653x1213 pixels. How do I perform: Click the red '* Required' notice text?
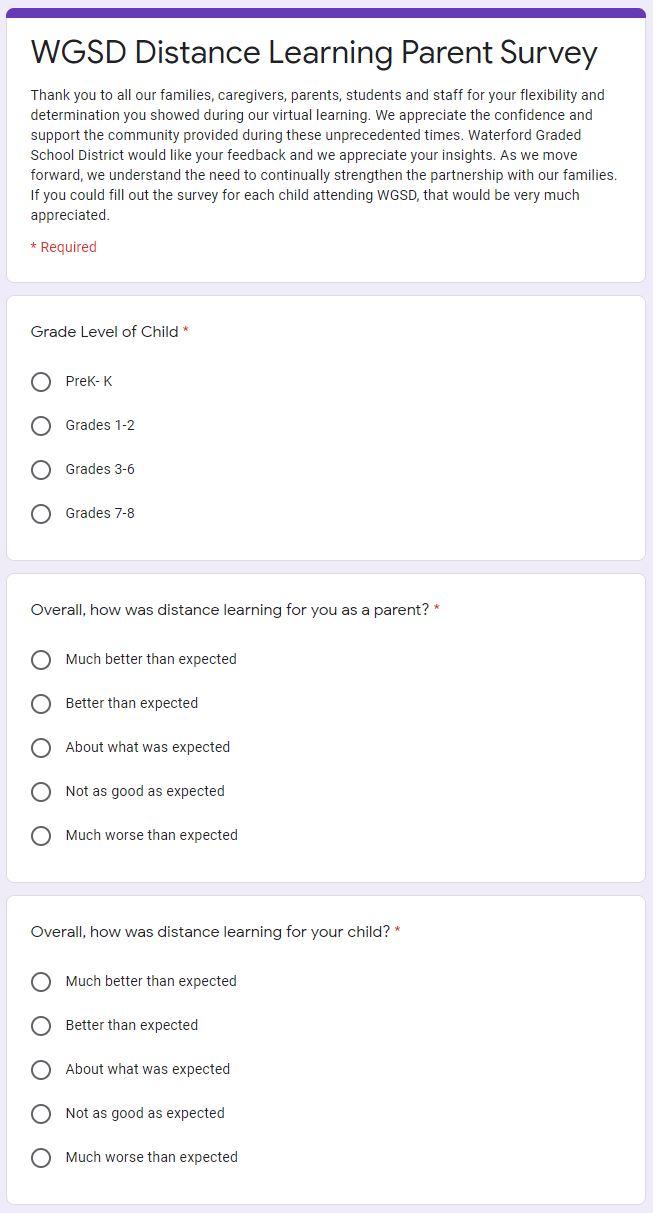click(64, 246)
